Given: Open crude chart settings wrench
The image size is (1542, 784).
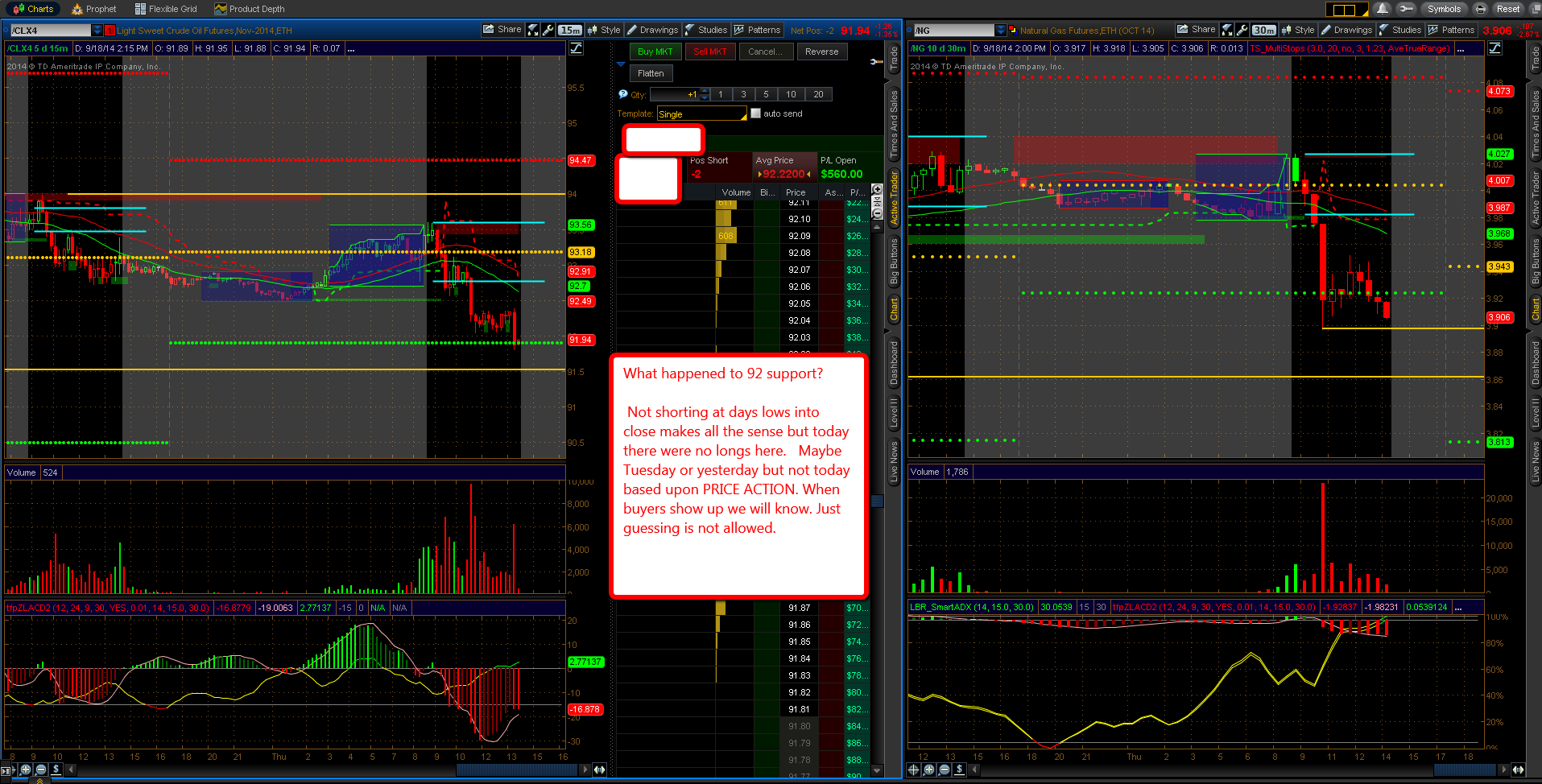Looking at the screenshot, I should coord(548,30).
